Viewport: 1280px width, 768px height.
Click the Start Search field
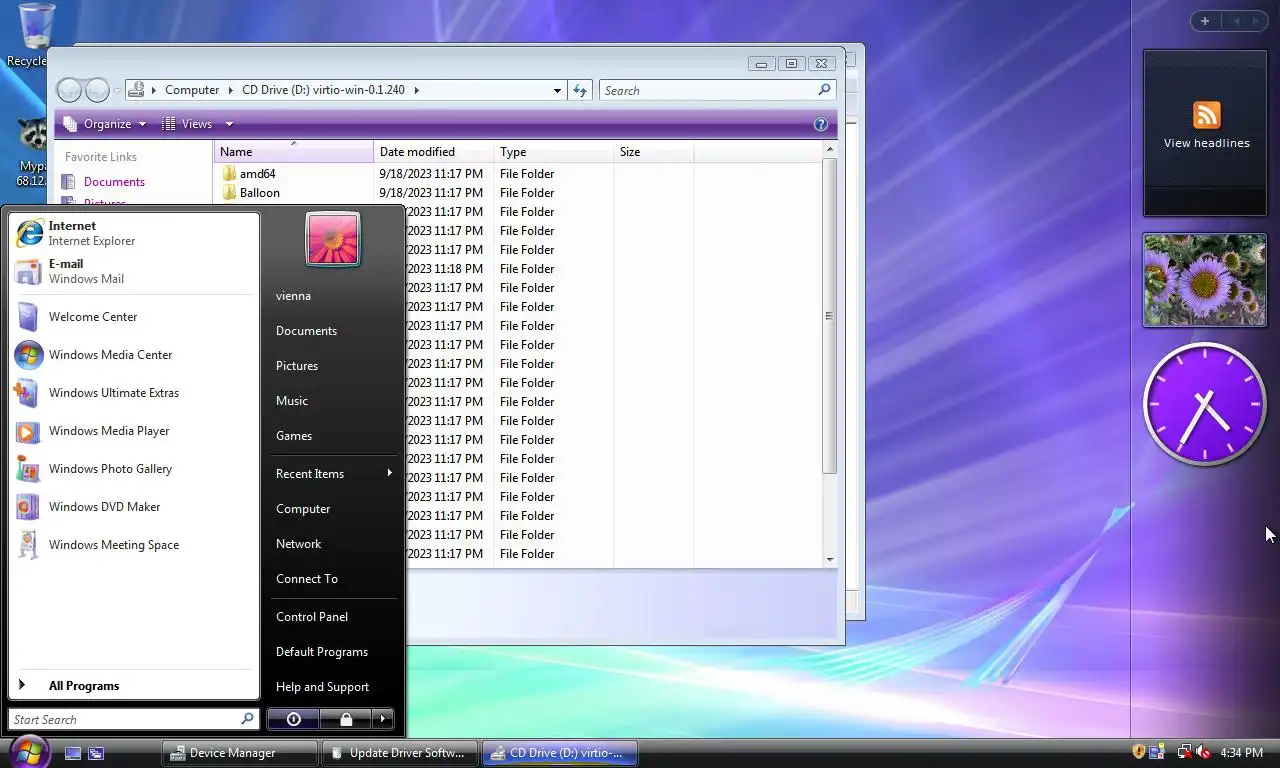(x=133, y=719)
